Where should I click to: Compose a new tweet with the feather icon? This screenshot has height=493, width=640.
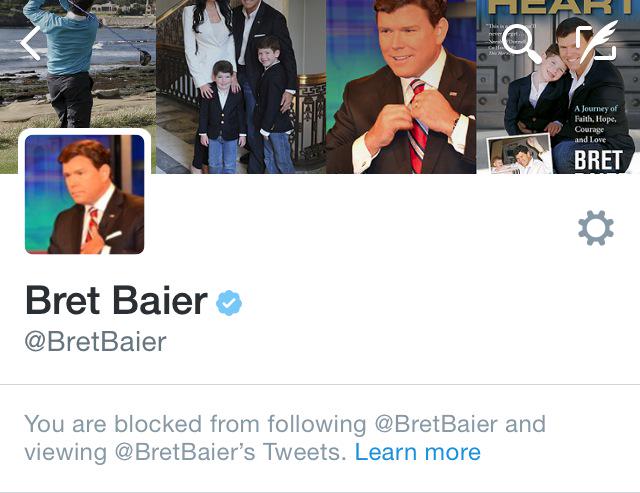[598, 41]
